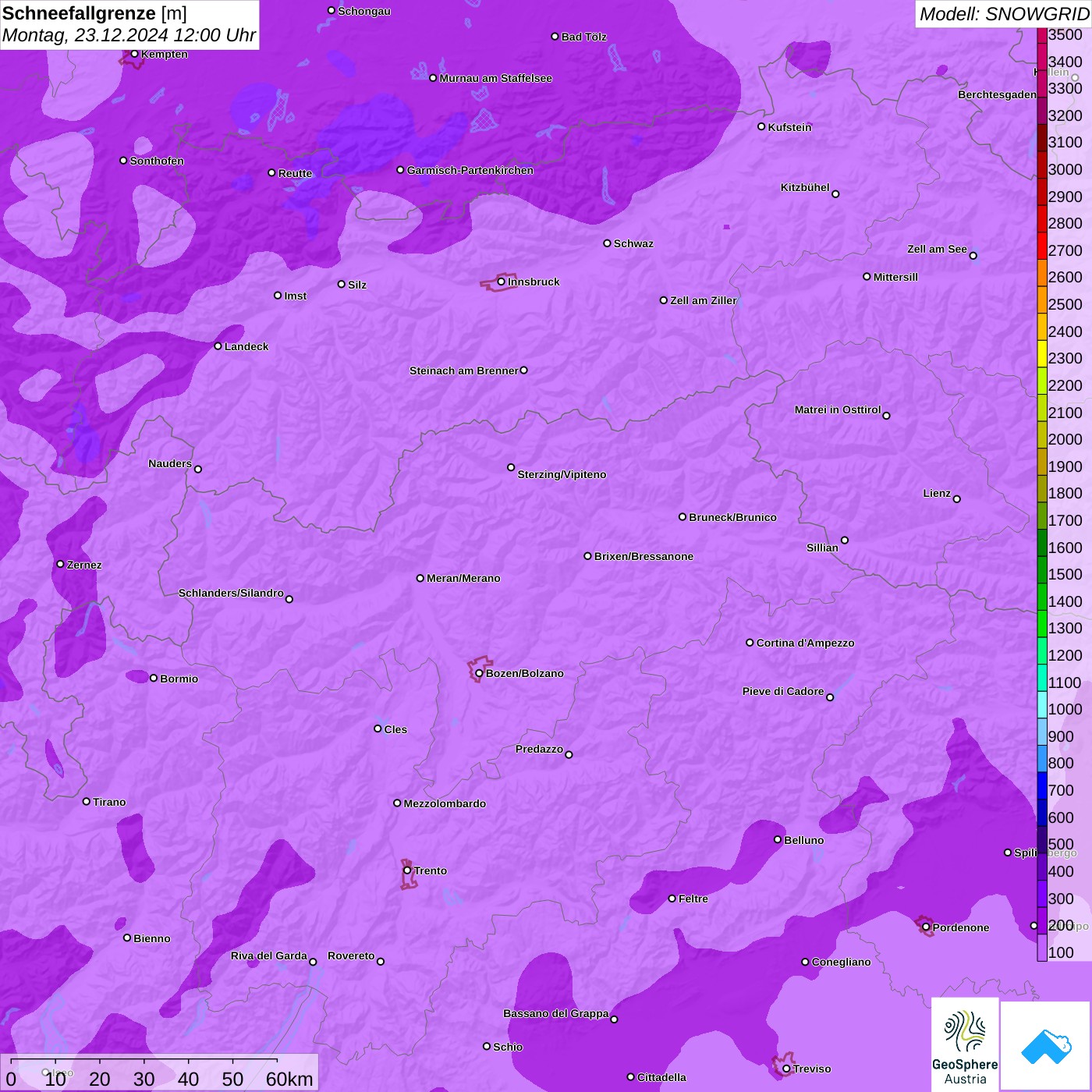1092x1092 pixels.
Task: Click the Treviso city marker
Action: coord(786,1069)
